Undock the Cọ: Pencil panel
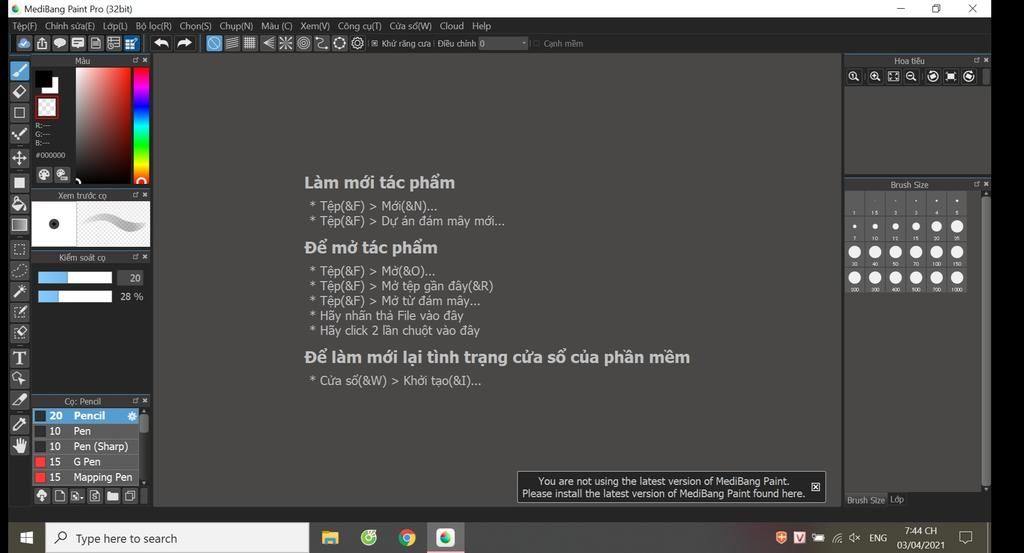The width and height of the screenshot is (1024, 553). (x=136, y=400)
